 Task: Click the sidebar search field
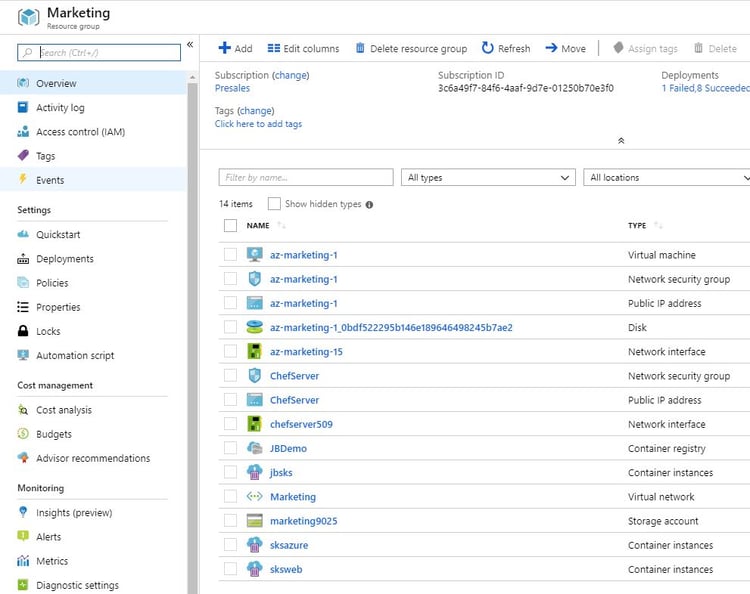pyautogui.click(x=99, y=52)
